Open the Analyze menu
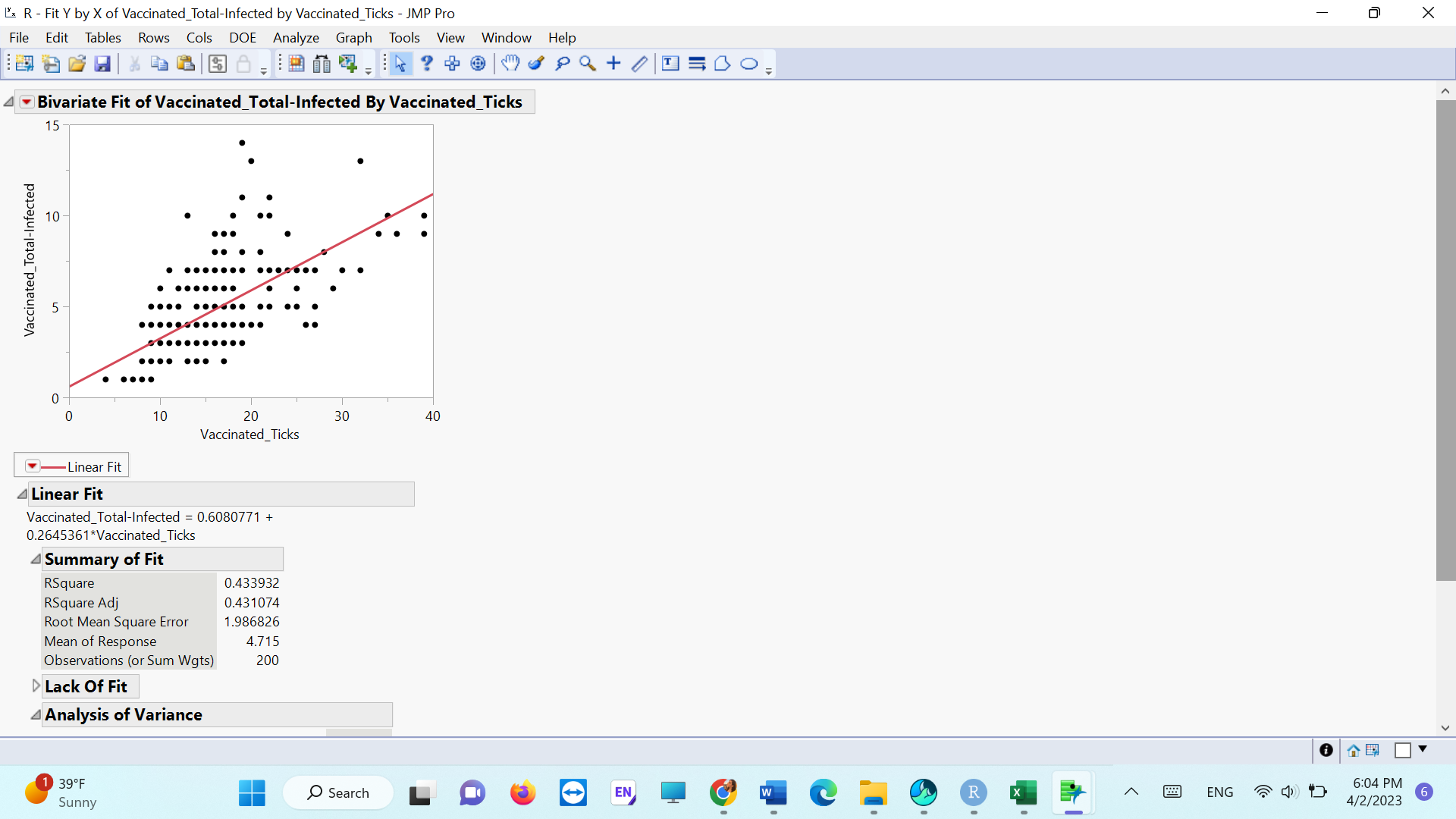The width and height of the screenshot is (1456, 819). (x=296, y=37)
